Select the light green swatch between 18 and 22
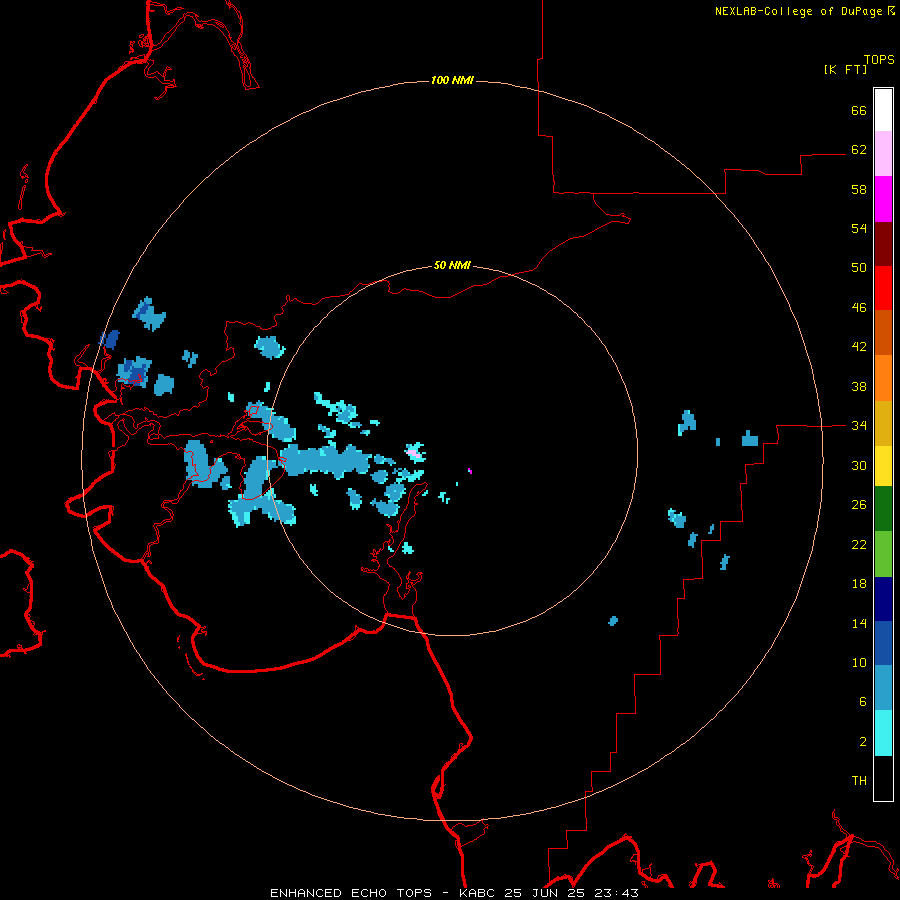This screenshot has height=900, width=900. pyautogui.click(x=883, y=554)
